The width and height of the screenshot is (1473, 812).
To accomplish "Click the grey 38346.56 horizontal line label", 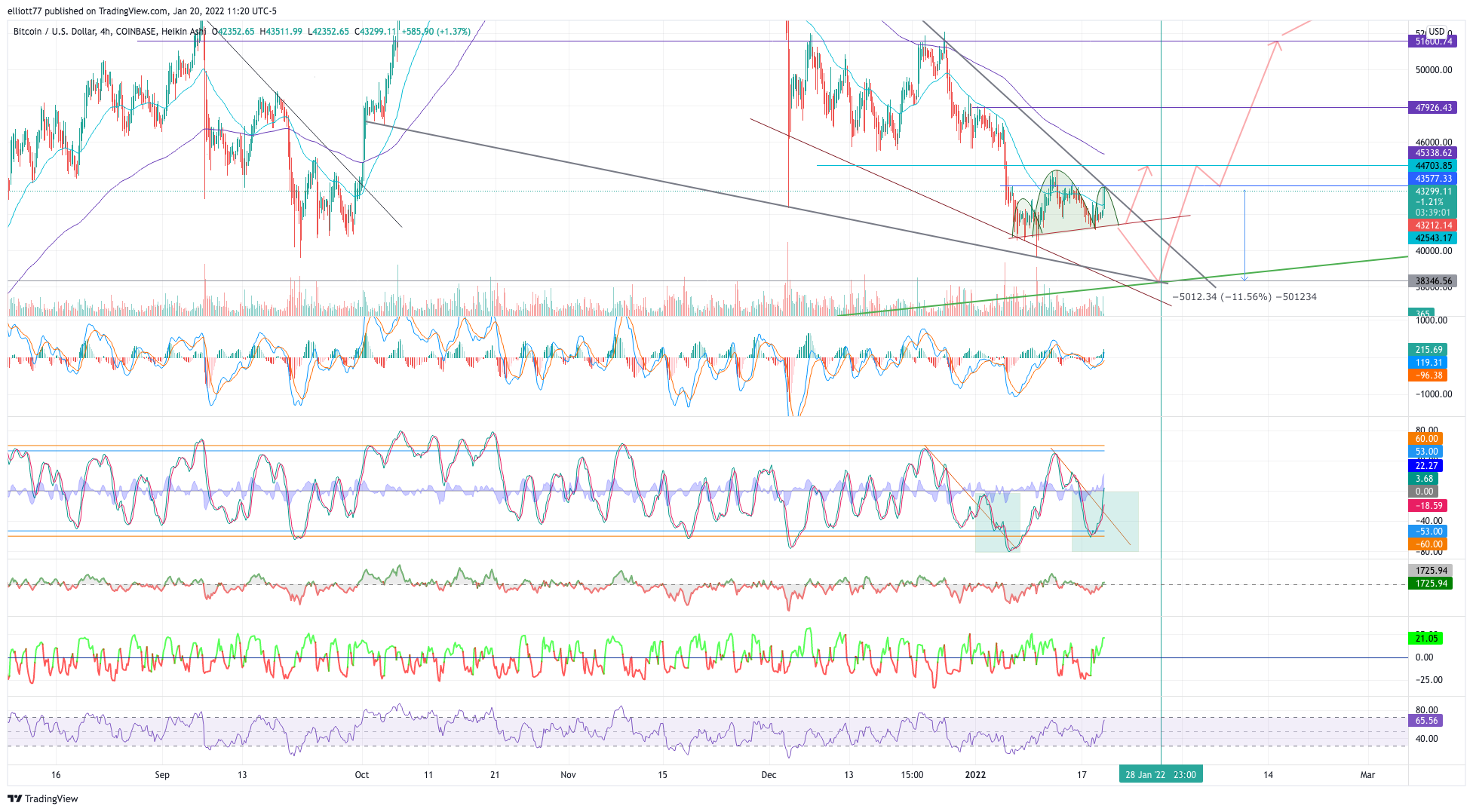I will tap(1432, 281).
